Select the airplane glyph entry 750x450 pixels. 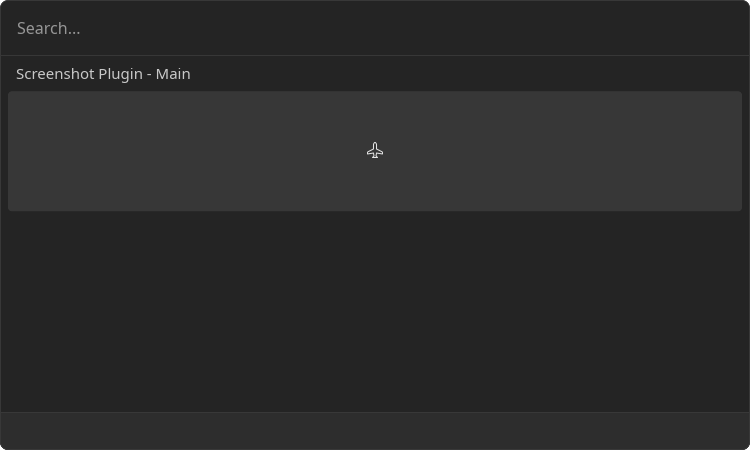point(375,151)
